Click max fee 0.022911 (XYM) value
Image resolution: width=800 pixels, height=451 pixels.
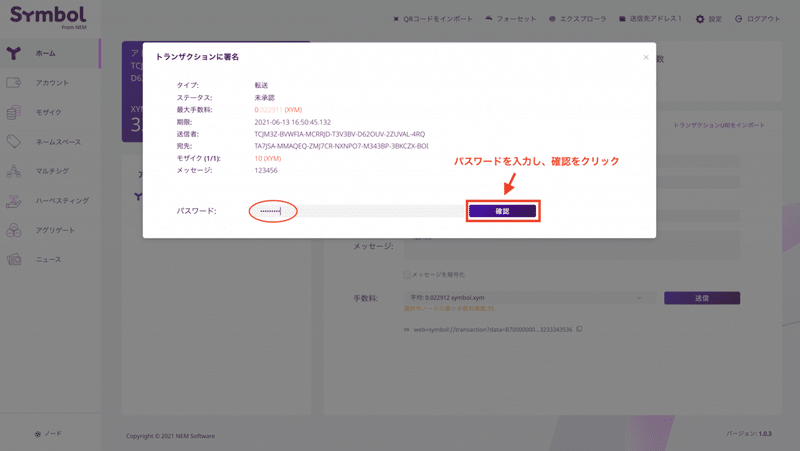[278, 110]
